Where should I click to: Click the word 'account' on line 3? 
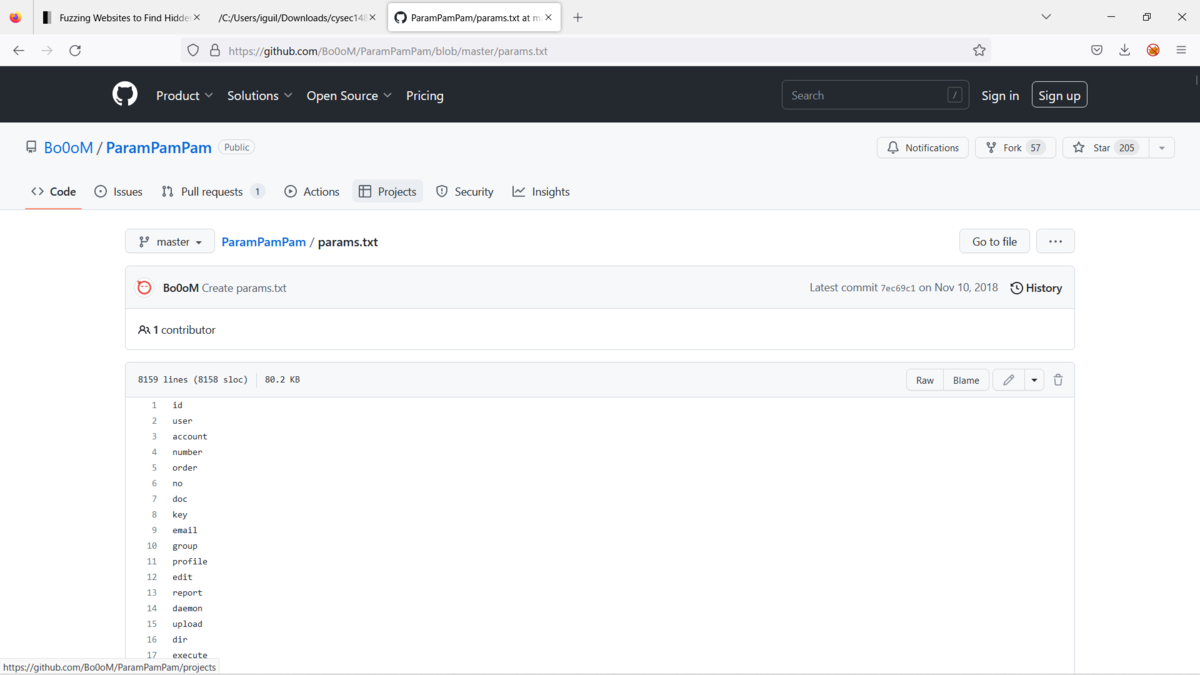click(x=190, y=436)
